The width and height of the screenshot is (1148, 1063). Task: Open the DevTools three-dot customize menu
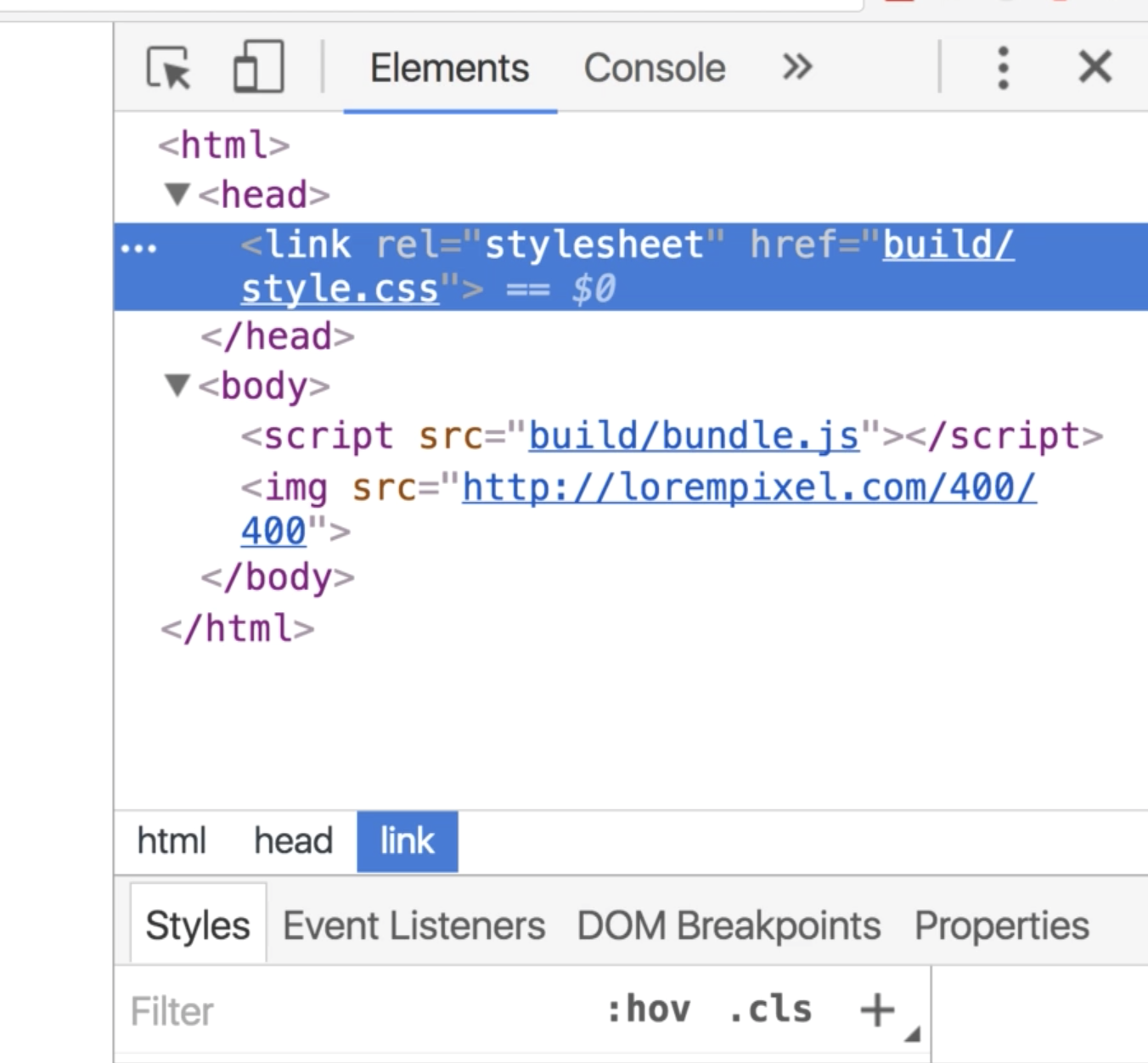pyautogui.click(x=1003, y=68)
